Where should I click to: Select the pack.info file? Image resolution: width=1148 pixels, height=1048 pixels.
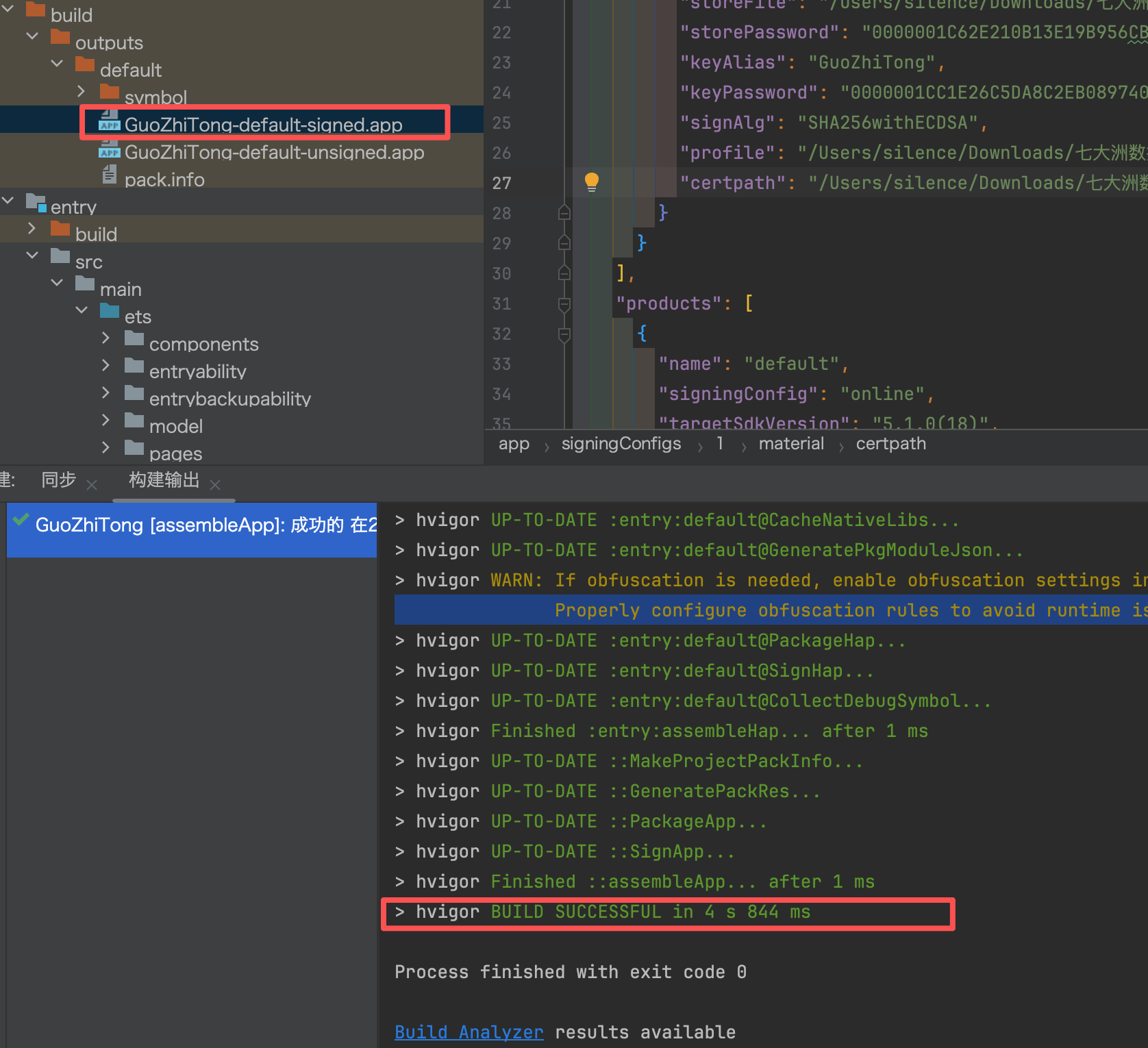(164, 179)
